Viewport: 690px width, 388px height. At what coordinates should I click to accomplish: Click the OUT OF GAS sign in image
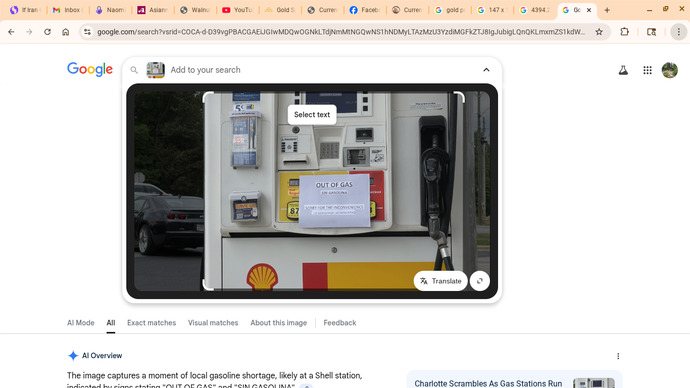pos(334,200)
